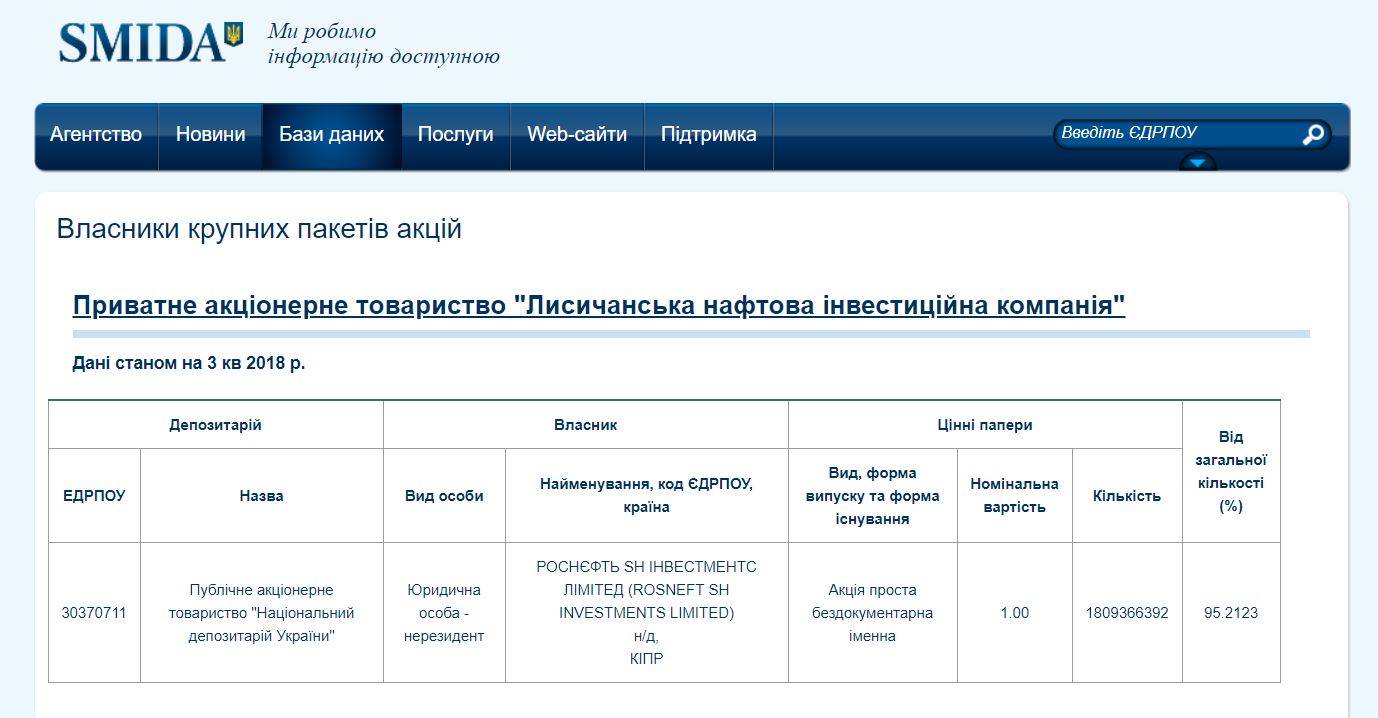Click the heading Власники крупних пакетів акцій

259,229
